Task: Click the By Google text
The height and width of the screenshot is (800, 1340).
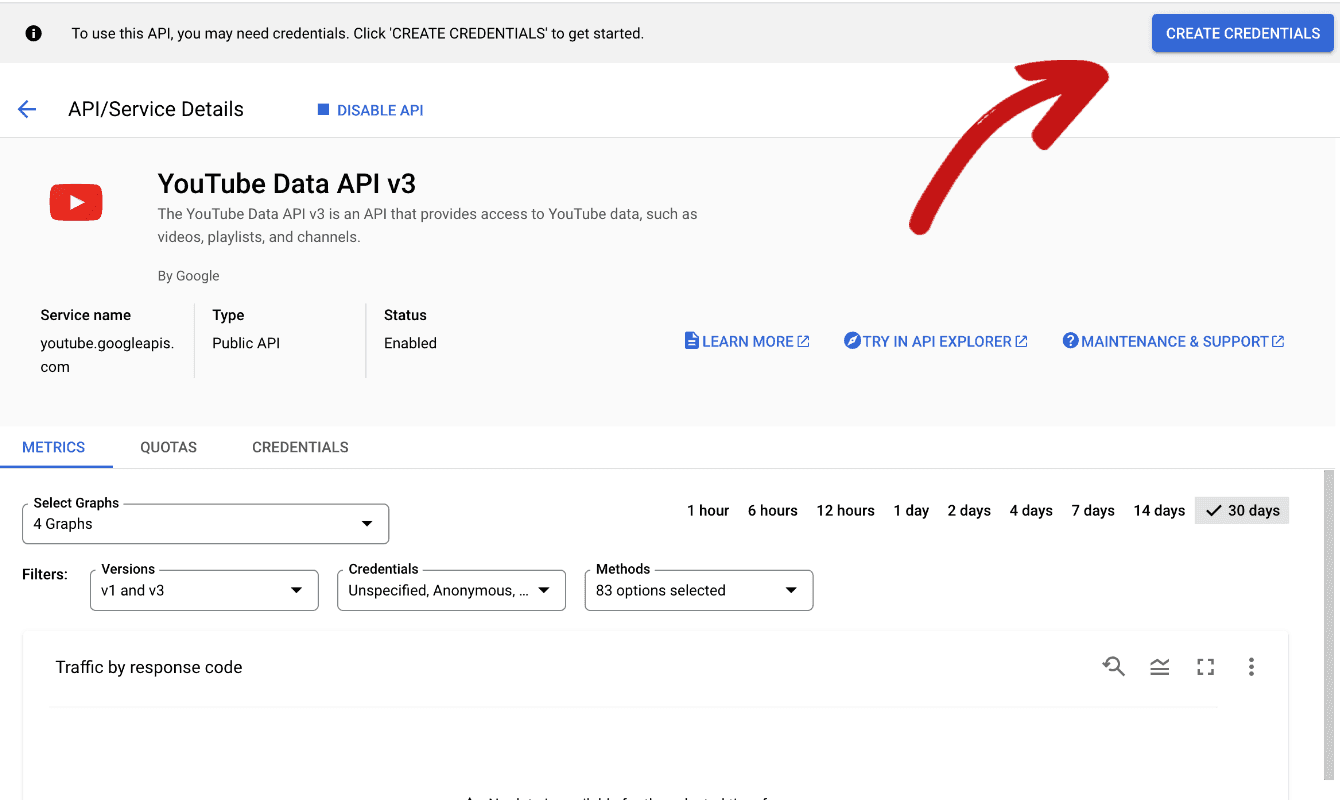Action: tap(188, 276)
